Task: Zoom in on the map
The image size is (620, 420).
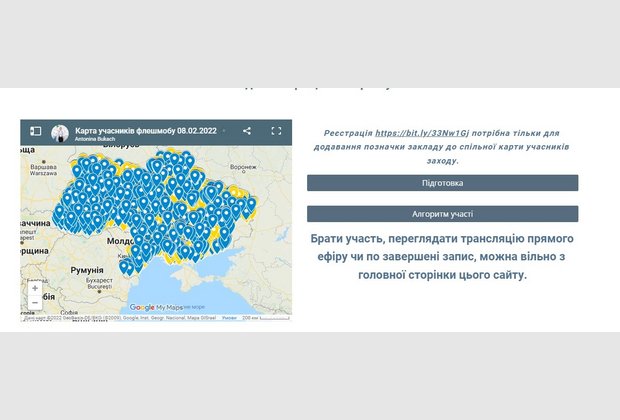Action: click(35, 287)
